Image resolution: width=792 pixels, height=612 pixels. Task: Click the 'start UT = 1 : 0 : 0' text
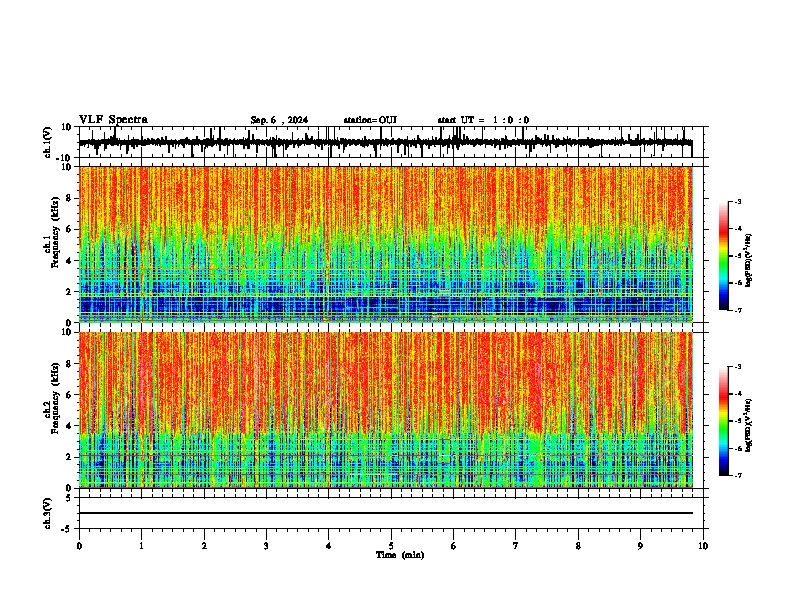point(483,120)
